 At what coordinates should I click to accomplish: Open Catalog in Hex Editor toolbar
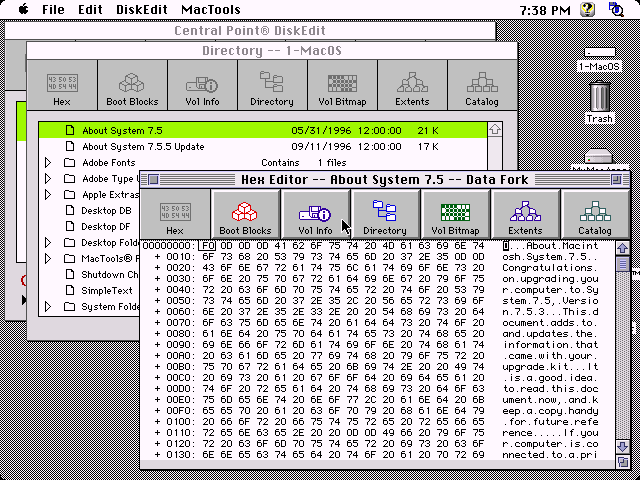click(595, 214)
